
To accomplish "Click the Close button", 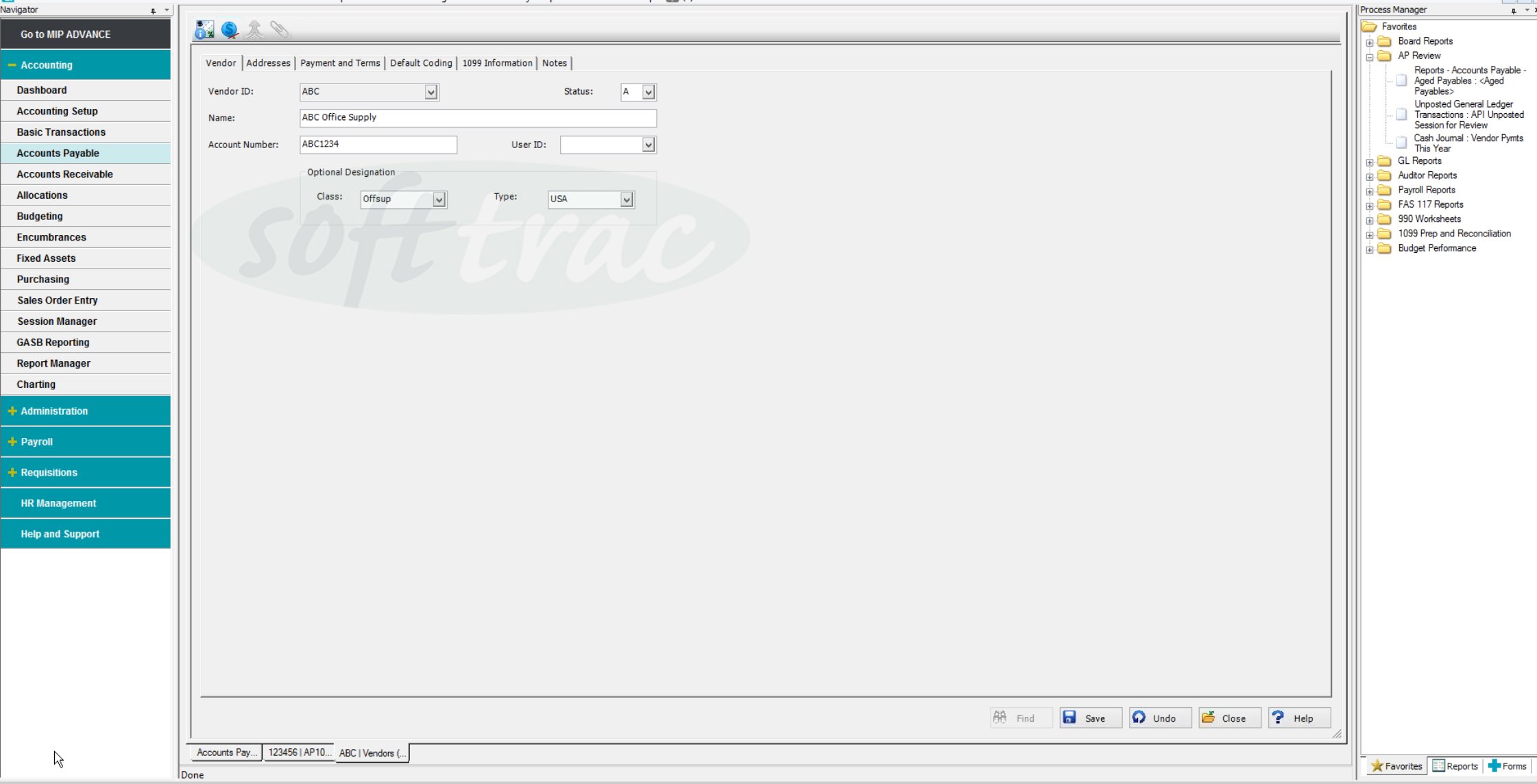I will coord(1230,718).
